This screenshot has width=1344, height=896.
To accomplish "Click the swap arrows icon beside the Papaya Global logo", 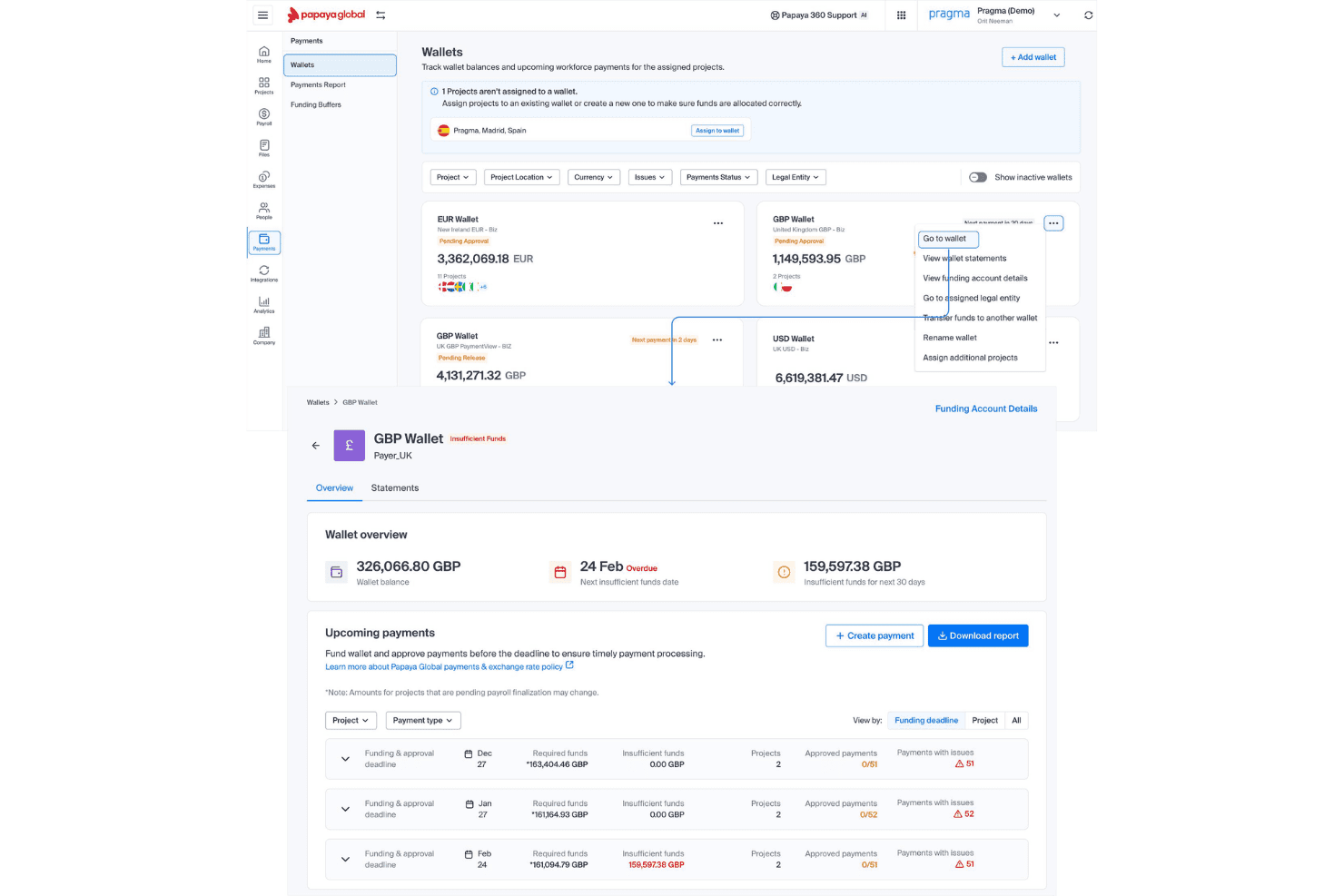I will [x=380, y=15].
